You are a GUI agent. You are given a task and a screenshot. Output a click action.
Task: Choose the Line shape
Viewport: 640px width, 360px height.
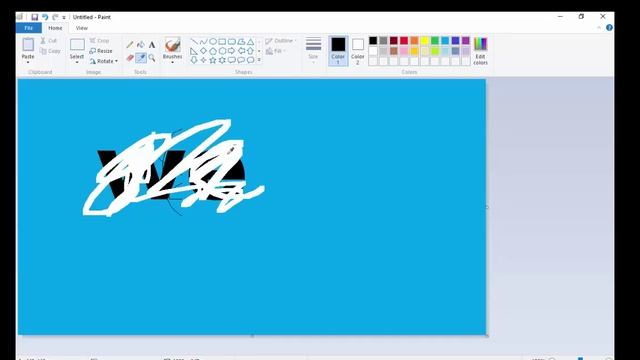coord(194,42)
